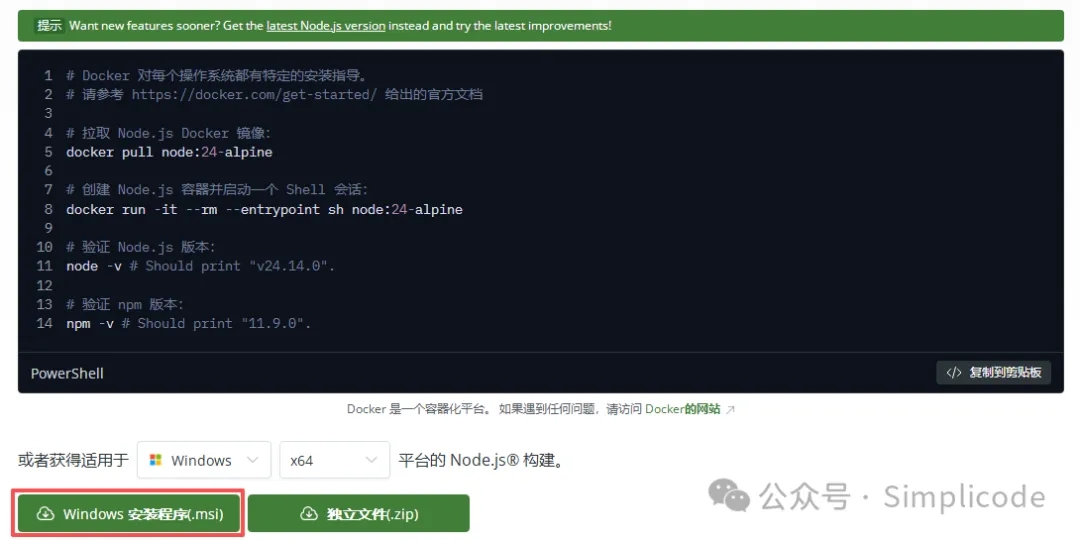Click the 提示 badge in green banner
This screenshot has height=540, width=1080.
(x=50, y=25)
